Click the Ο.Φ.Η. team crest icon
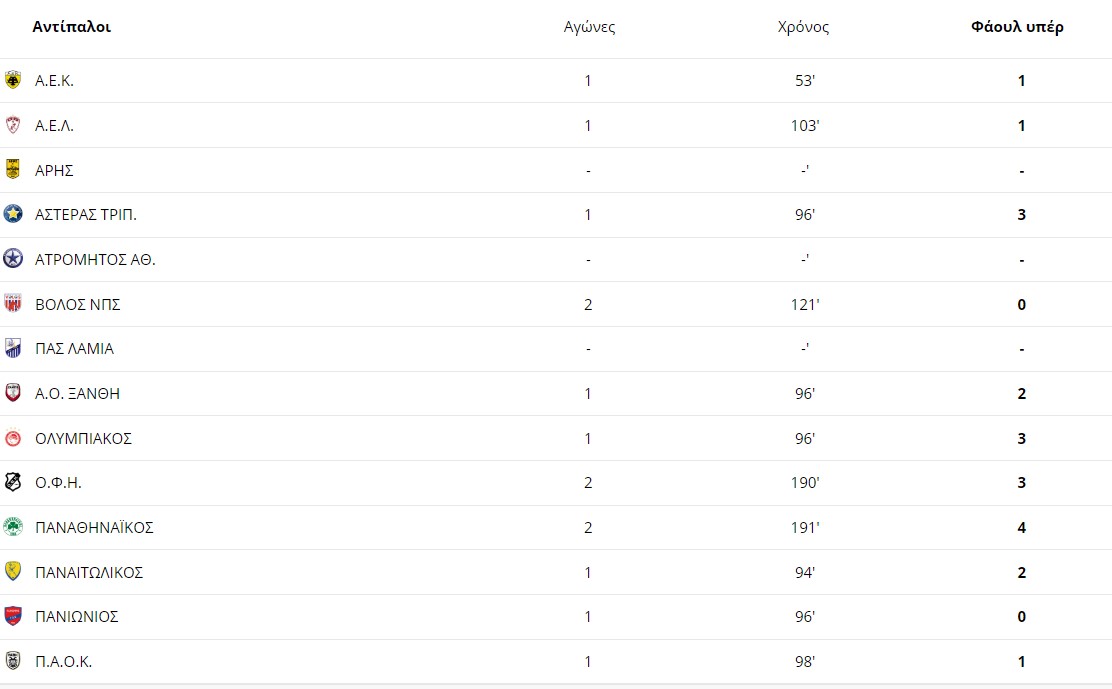 click(13, 482)
